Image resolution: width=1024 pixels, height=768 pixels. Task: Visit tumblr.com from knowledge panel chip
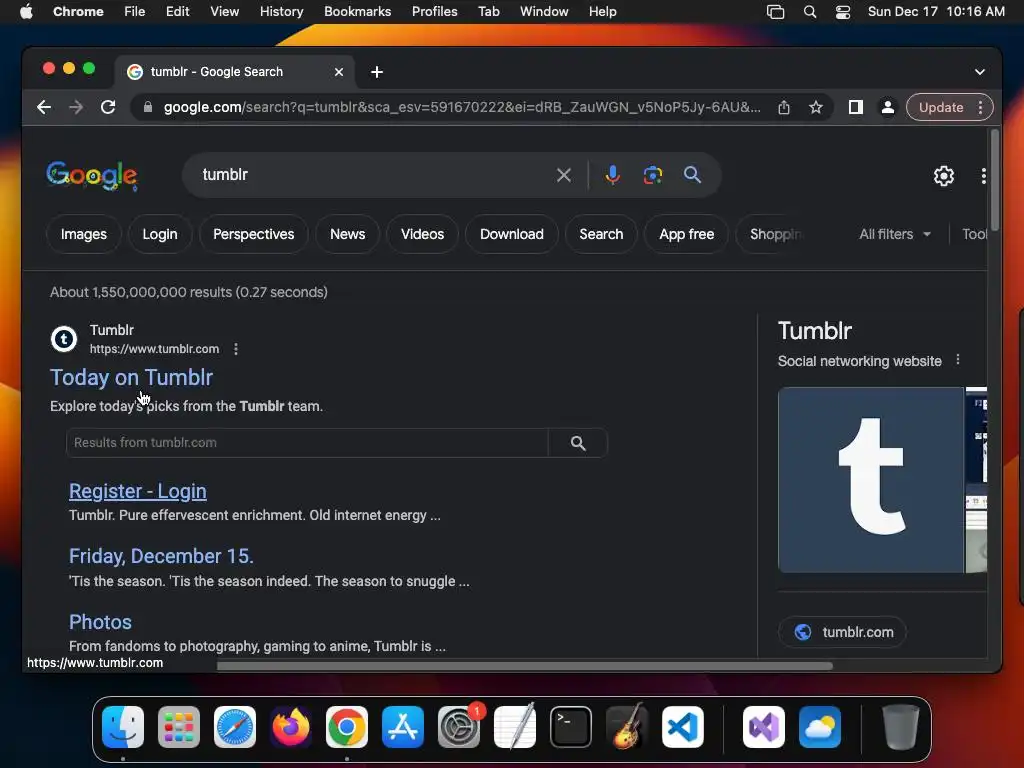[842, 632]
